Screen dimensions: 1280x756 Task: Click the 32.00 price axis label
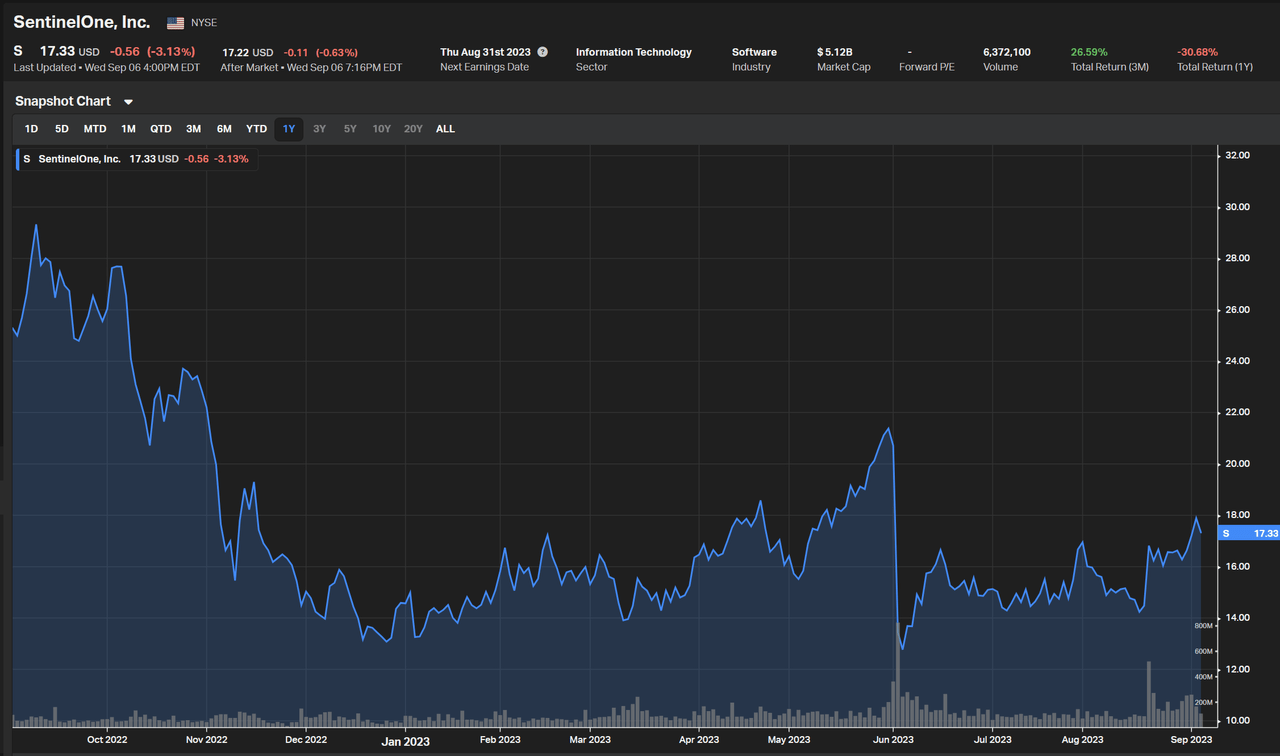1237,155
